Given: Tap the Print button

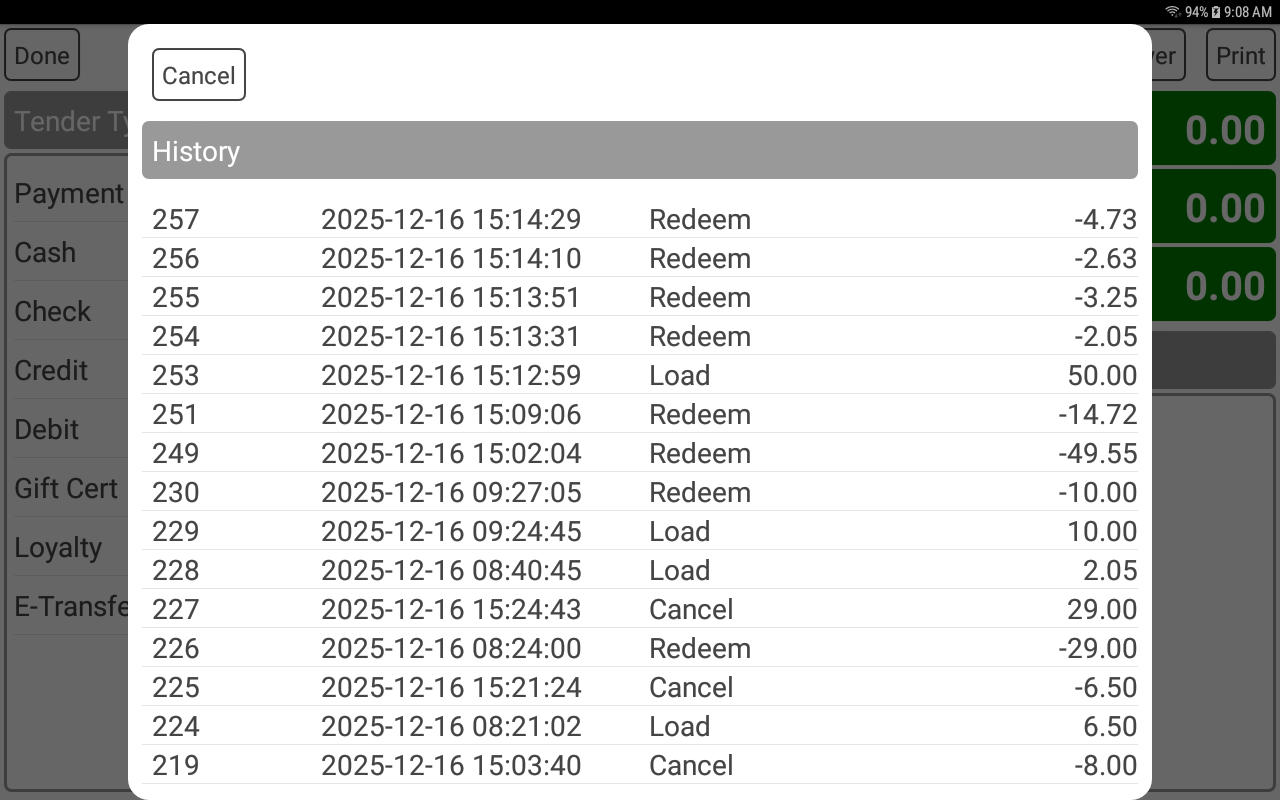Looking at the screenshot, I should coord(1240,55).
